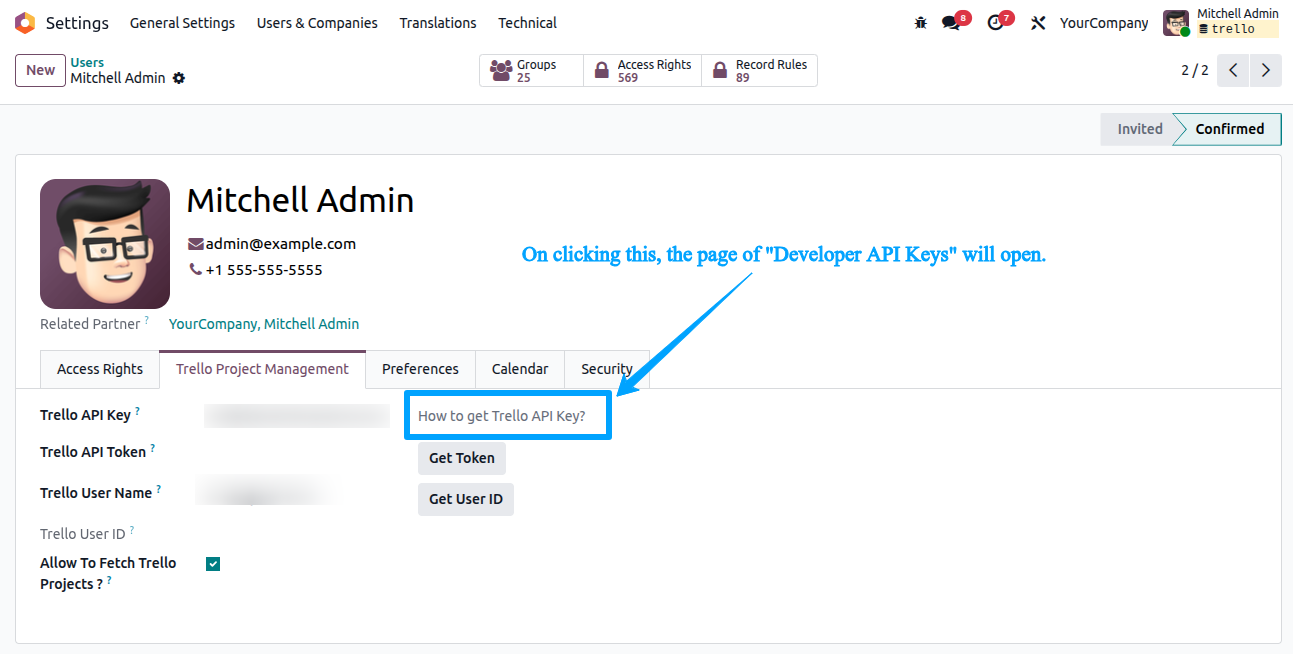
Task: Open the YourCompany, Mitchell Admin partner link
Action: pos(264,324)
